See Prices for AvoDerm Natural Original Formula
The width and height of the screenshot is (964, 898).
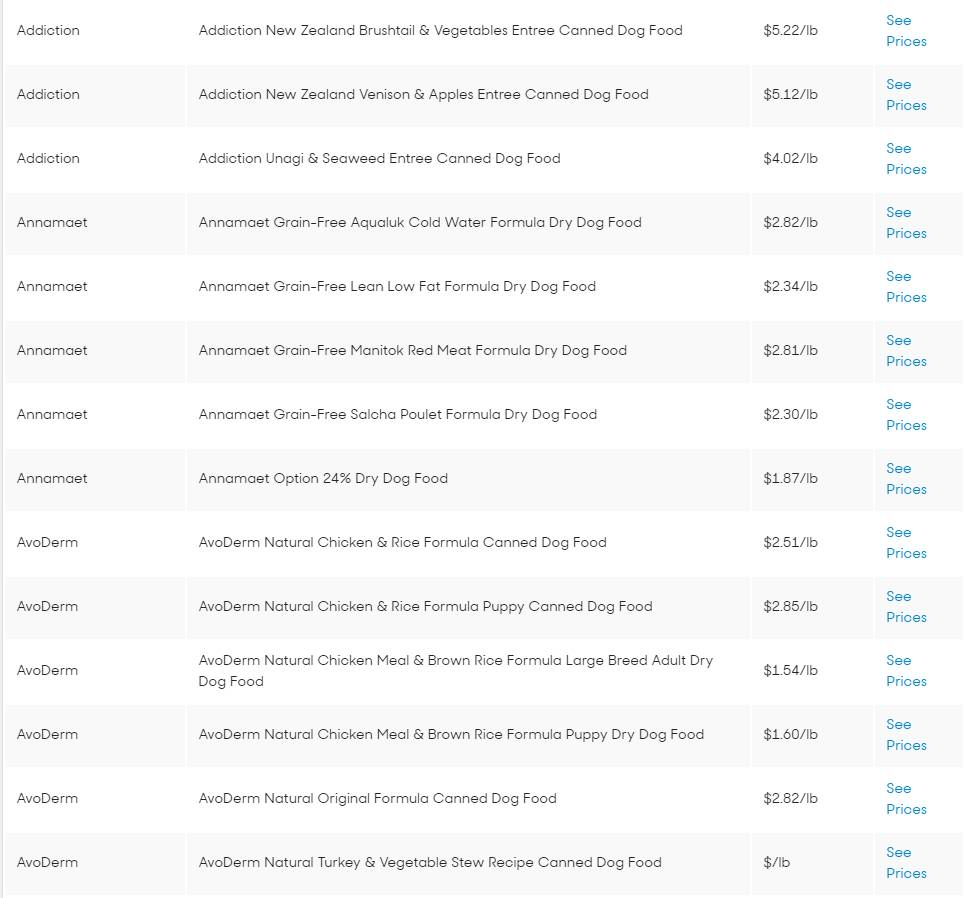[906, 798]
